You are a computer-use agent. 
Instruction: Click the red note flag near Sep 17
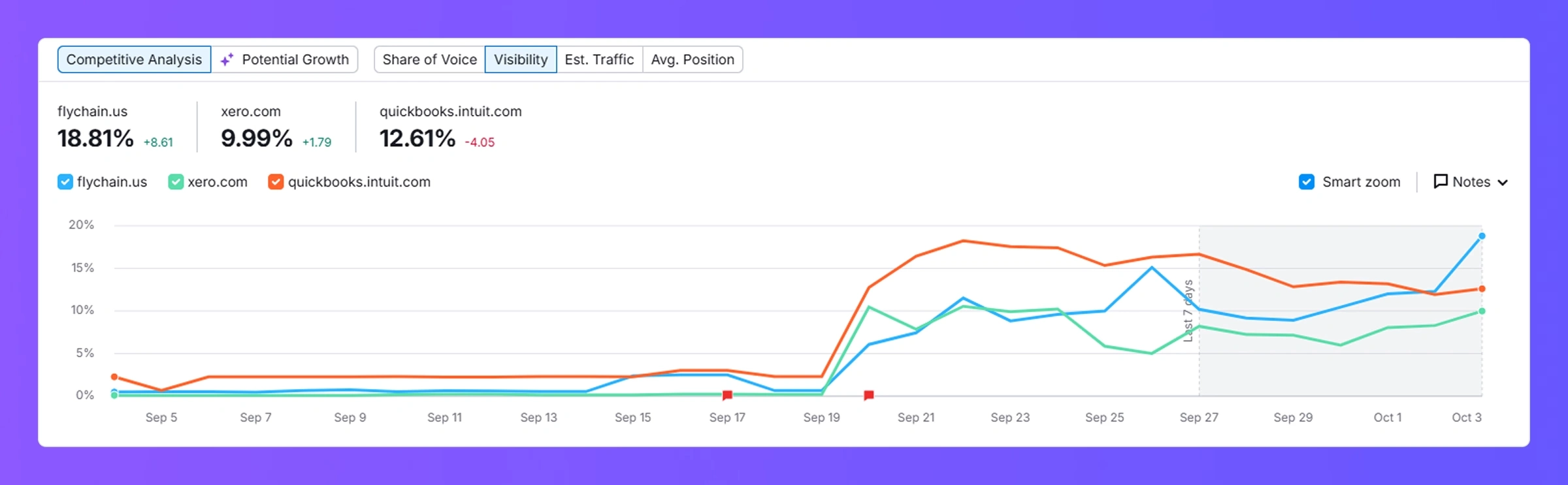pos(727,395)
